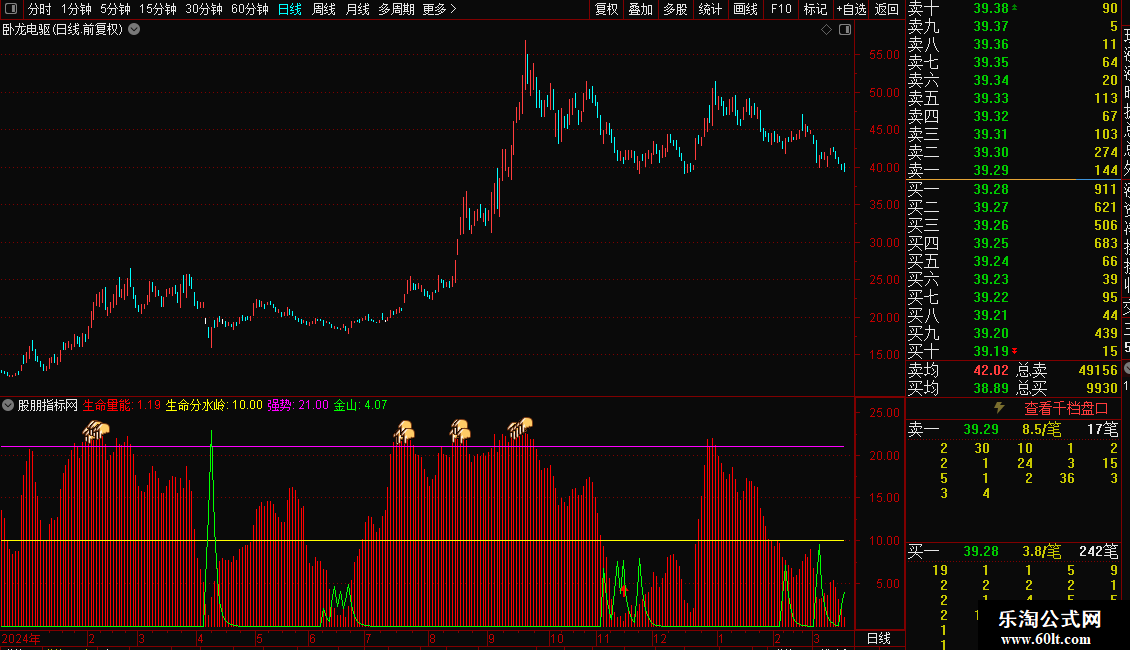
Task: Click the lightning bolt icon beside 查看千档盘口
Action: pos(1000,408)
